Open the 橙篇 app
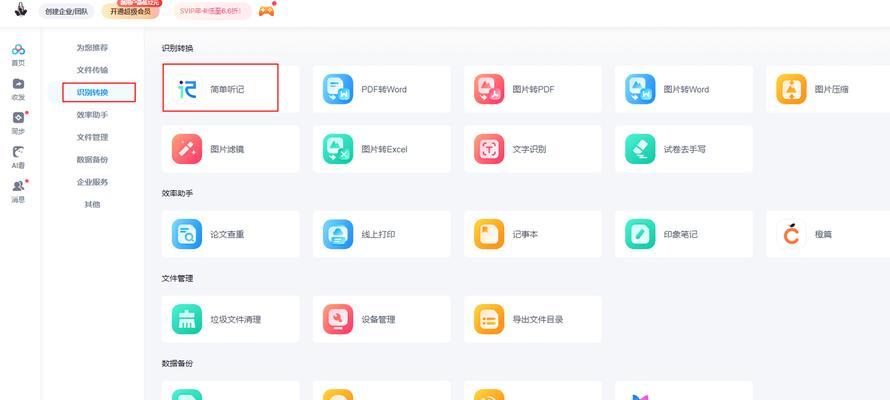The image size is (890, 400). coord(828,234)
